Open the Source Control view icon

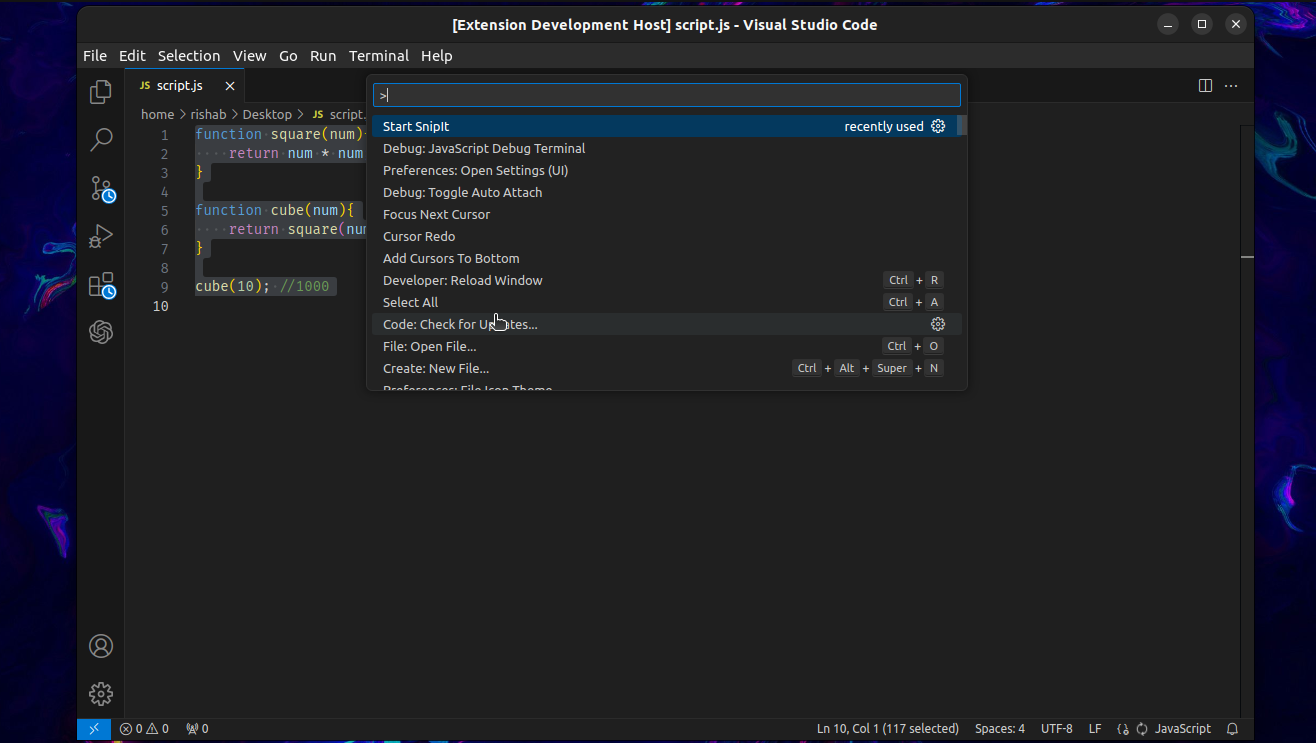point(100,188)
